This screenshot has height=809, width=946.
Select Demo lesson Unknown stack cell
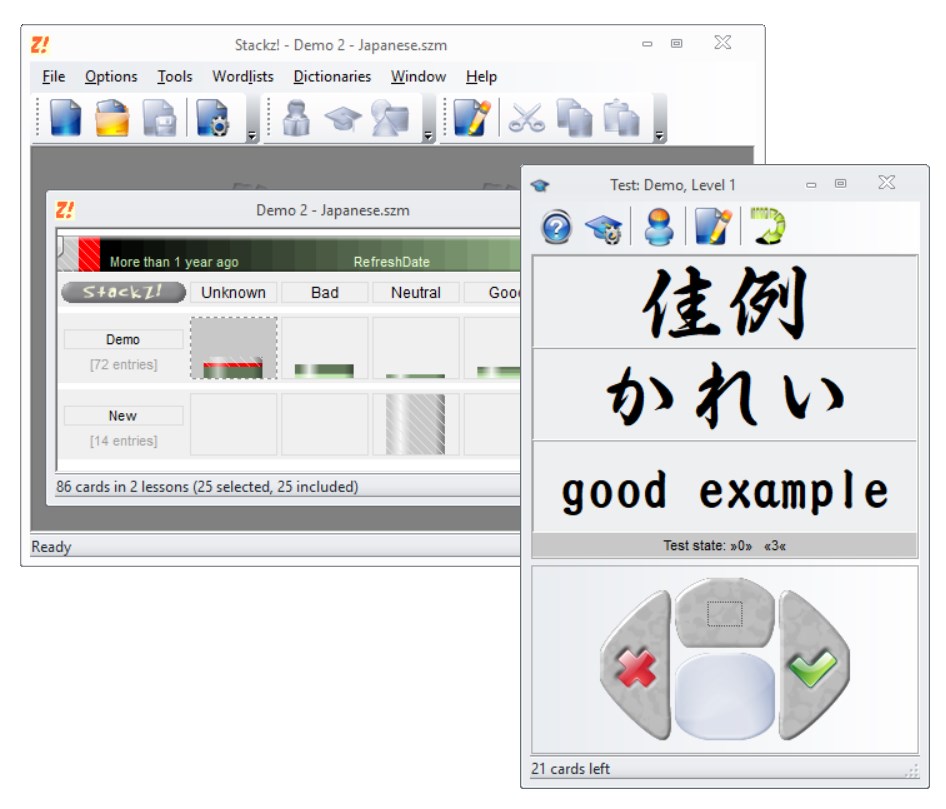click(x=233, y=348)
